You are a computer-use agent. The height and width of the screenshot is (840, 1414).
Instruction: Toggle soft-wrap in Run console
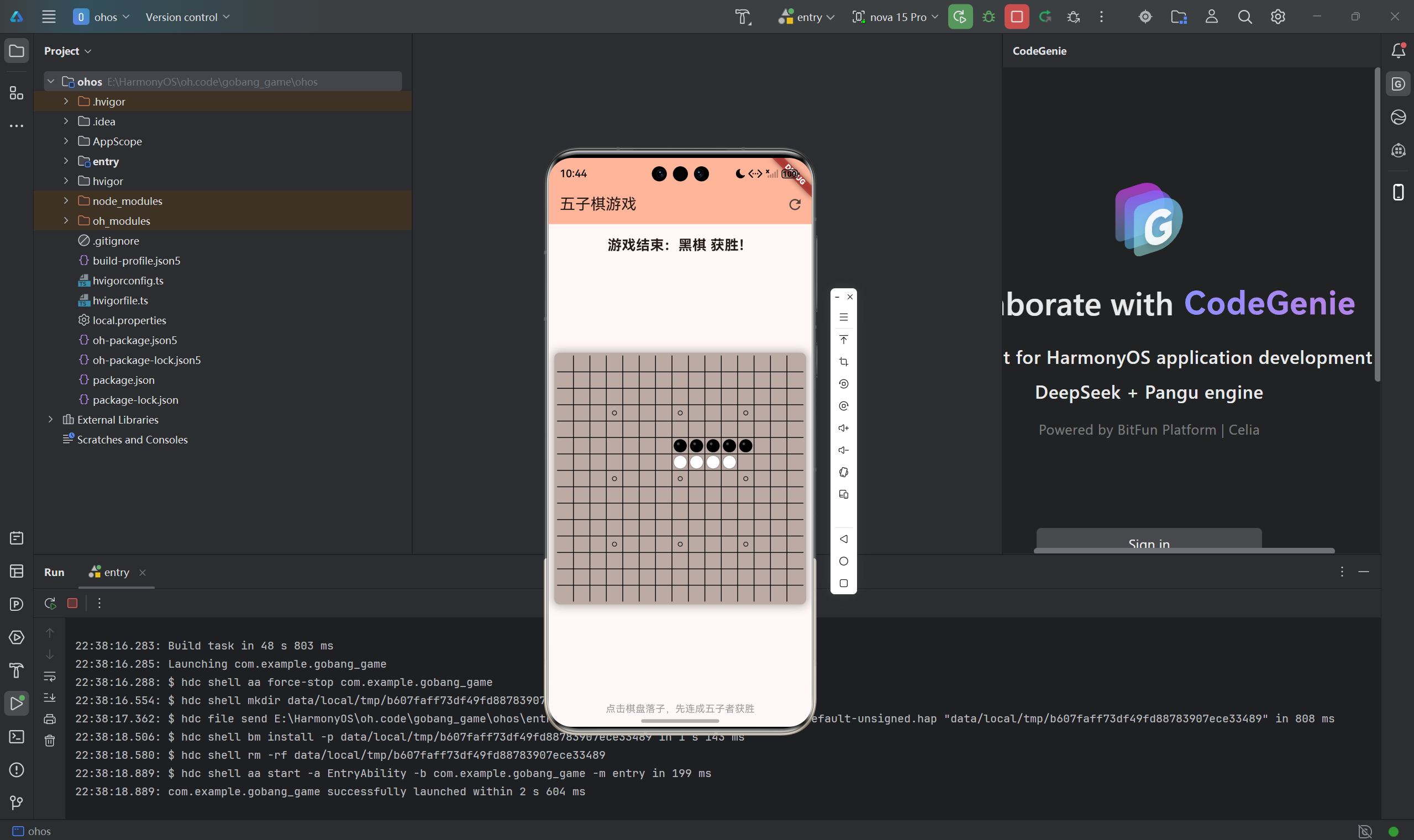click(50, 676)
